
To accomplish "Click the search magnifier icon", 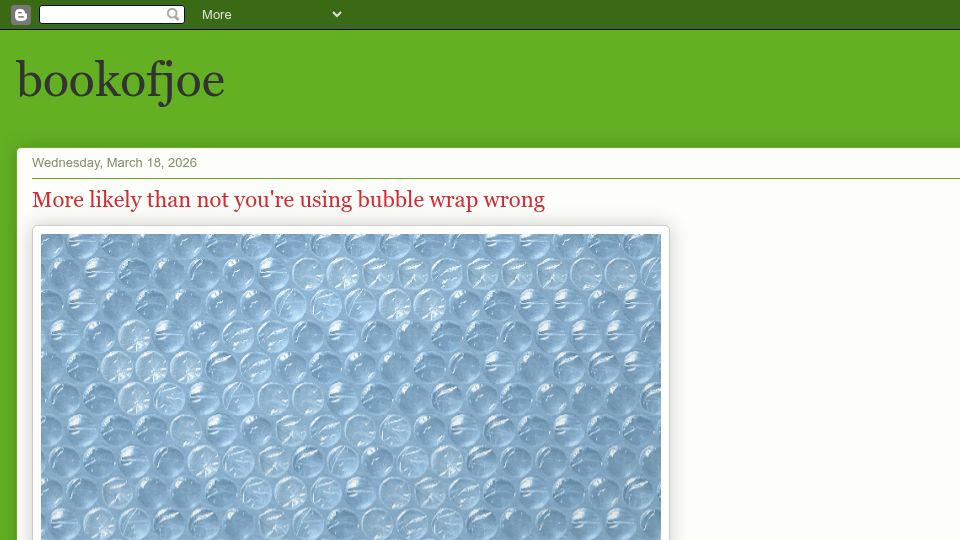I will point(173,14).
